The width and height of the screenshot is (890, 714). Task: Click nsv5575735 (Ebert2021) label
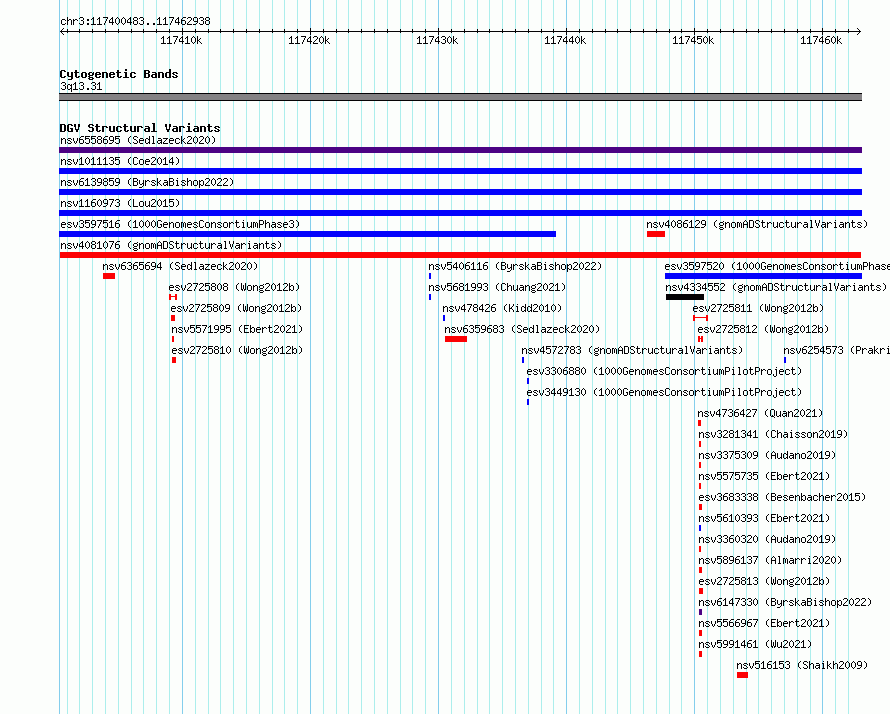[764, 476]
